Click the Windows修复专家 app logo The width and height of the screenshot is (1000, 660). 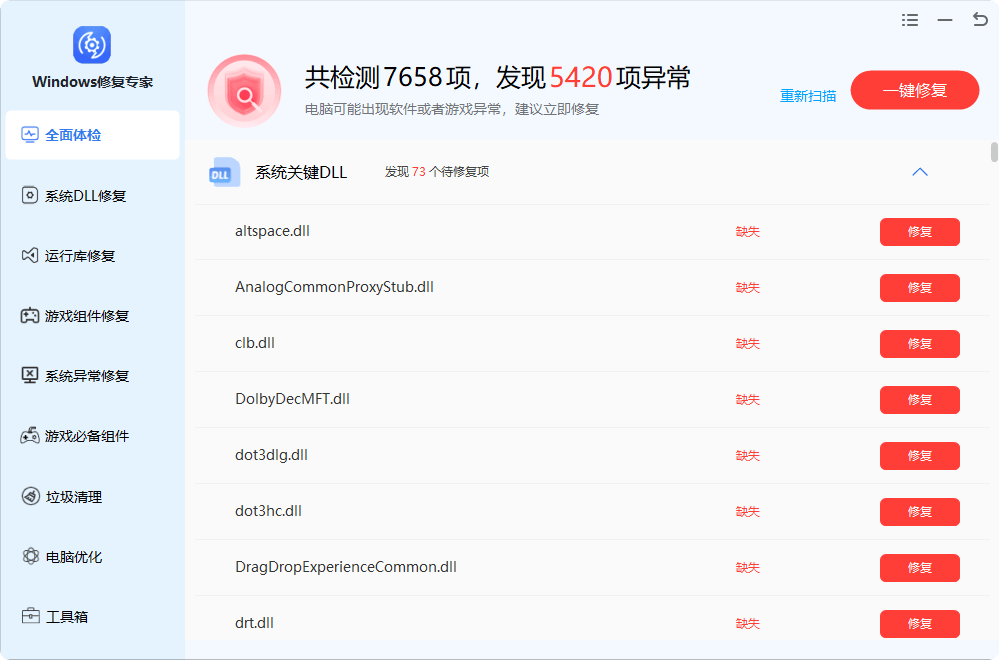coord(92,45)
